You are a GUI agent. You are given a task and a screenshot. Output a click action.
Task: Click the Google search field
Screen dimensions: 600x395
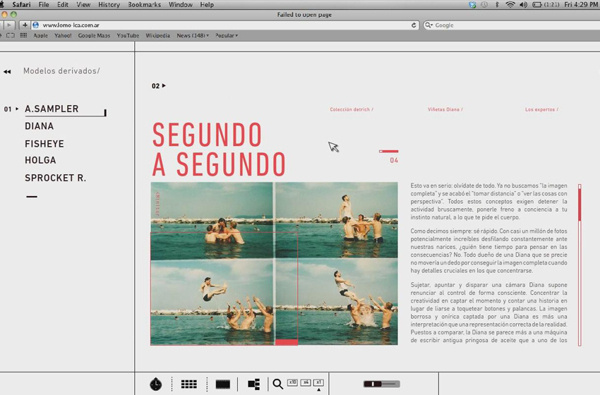[512, 25]
